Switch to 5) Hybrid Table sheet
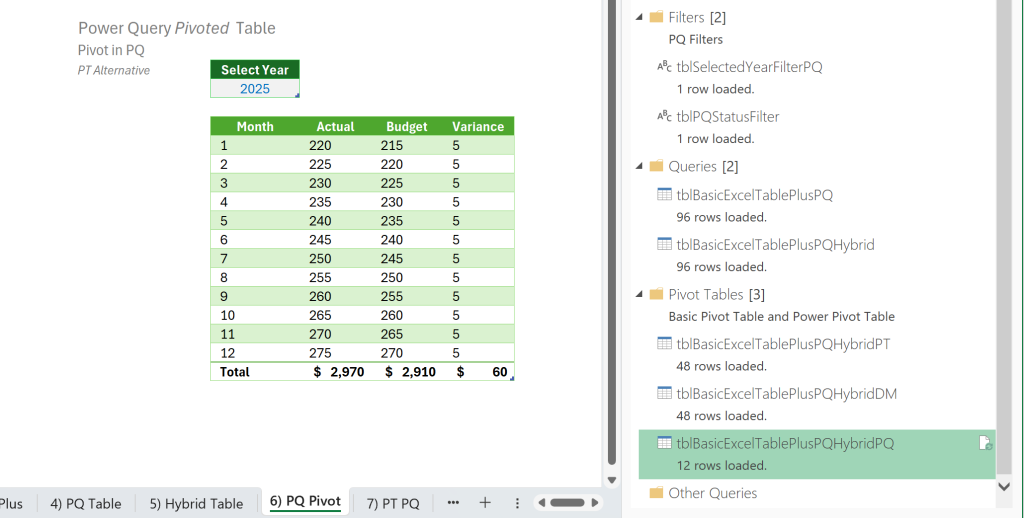The image size is (1024, 518). (197, 504)
